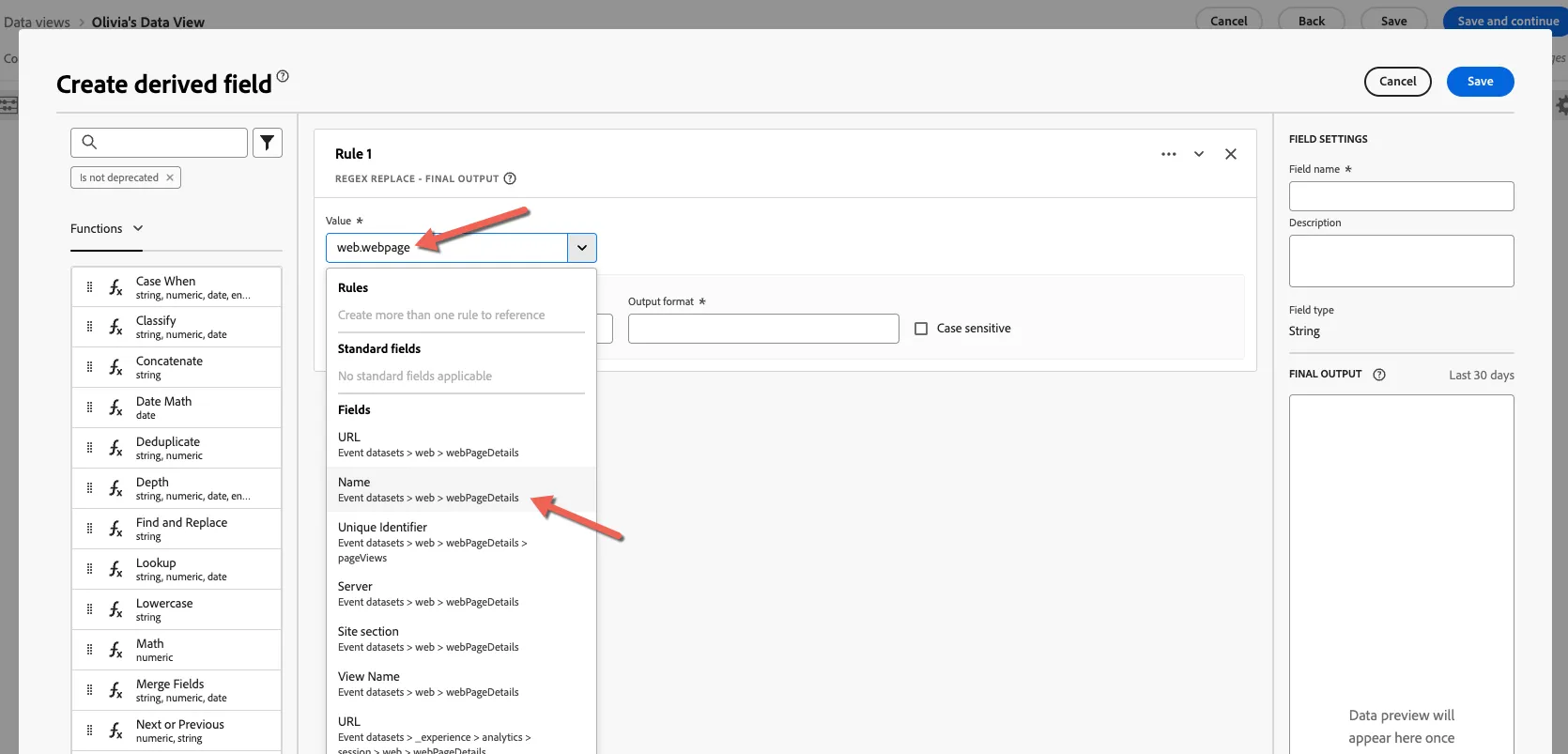Focus the functions search box
The width and height of the screenshot is (1568, 754).
[x=159, y=143]
